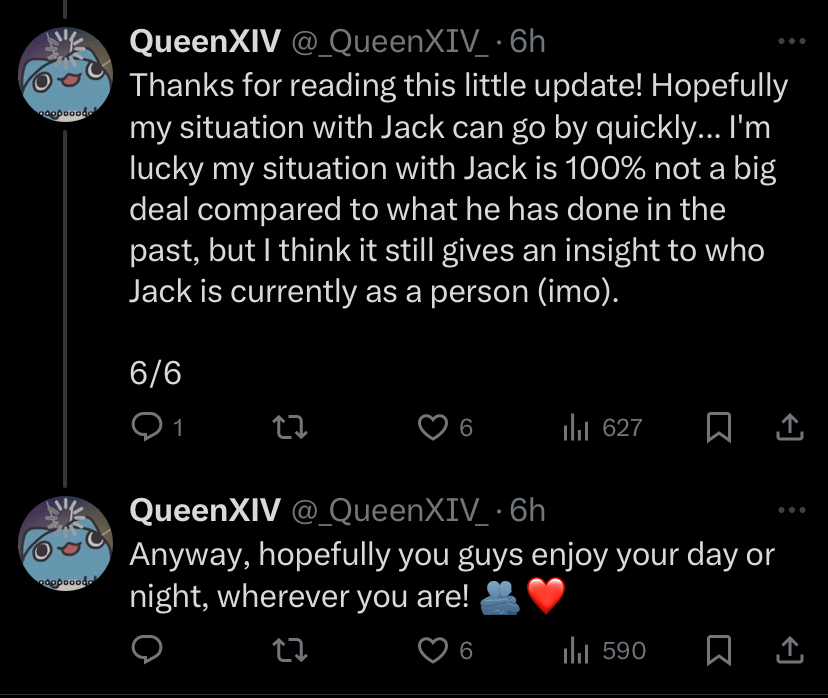Retweet the 'enjoy your day' tweet
The image size is (828, 698).
coord(289,650)
